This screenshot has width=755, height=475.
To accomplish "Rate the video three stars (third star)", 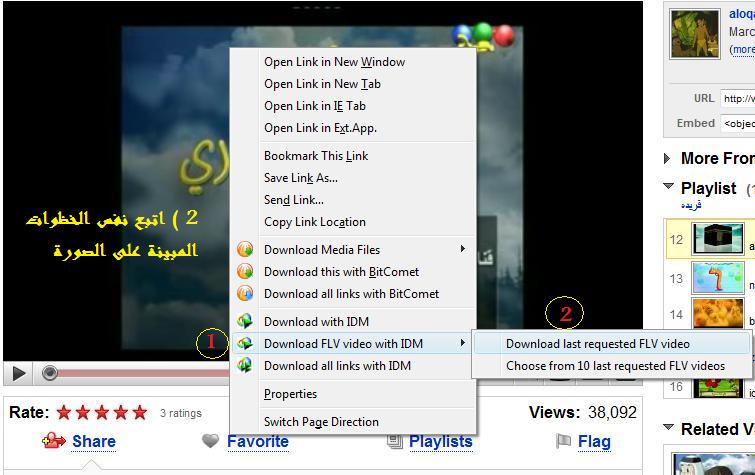I will [102, 412].
